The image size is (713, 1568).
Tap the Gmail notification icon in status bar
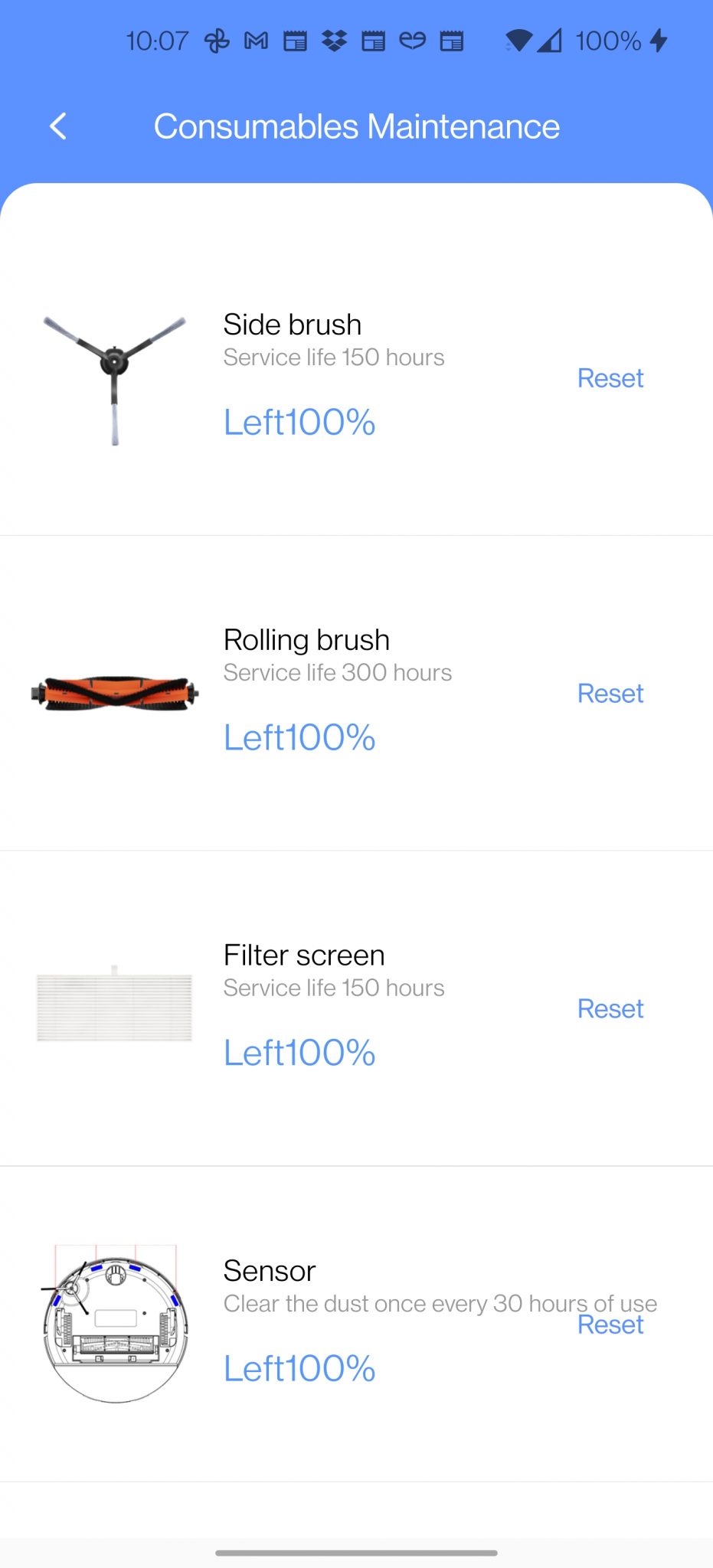pos(256,41)
